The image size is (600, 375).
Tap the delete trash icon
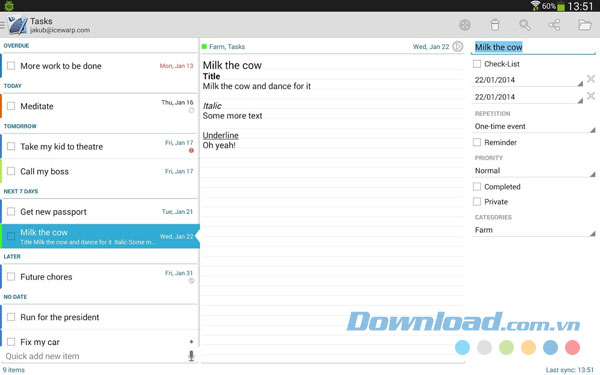[494, 25]
